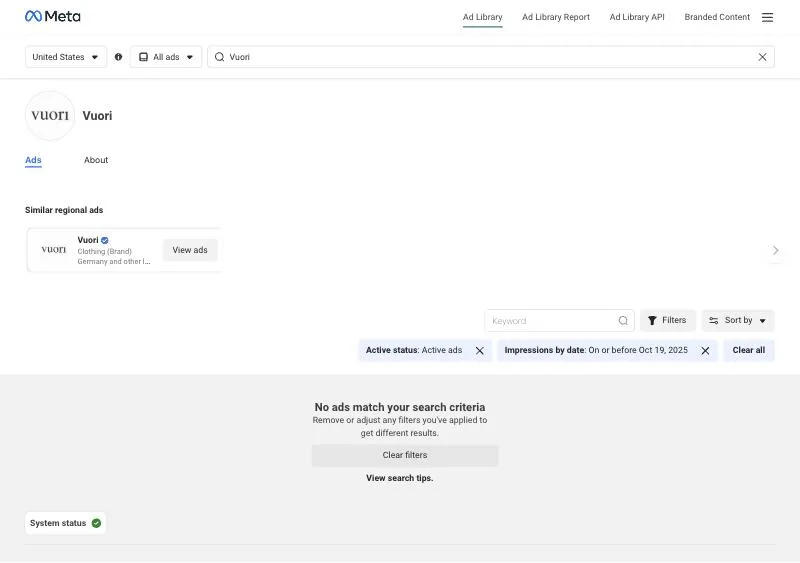800x563 pixels.
Task: Click the Vuori page name heading
Action: coord(97,116)
